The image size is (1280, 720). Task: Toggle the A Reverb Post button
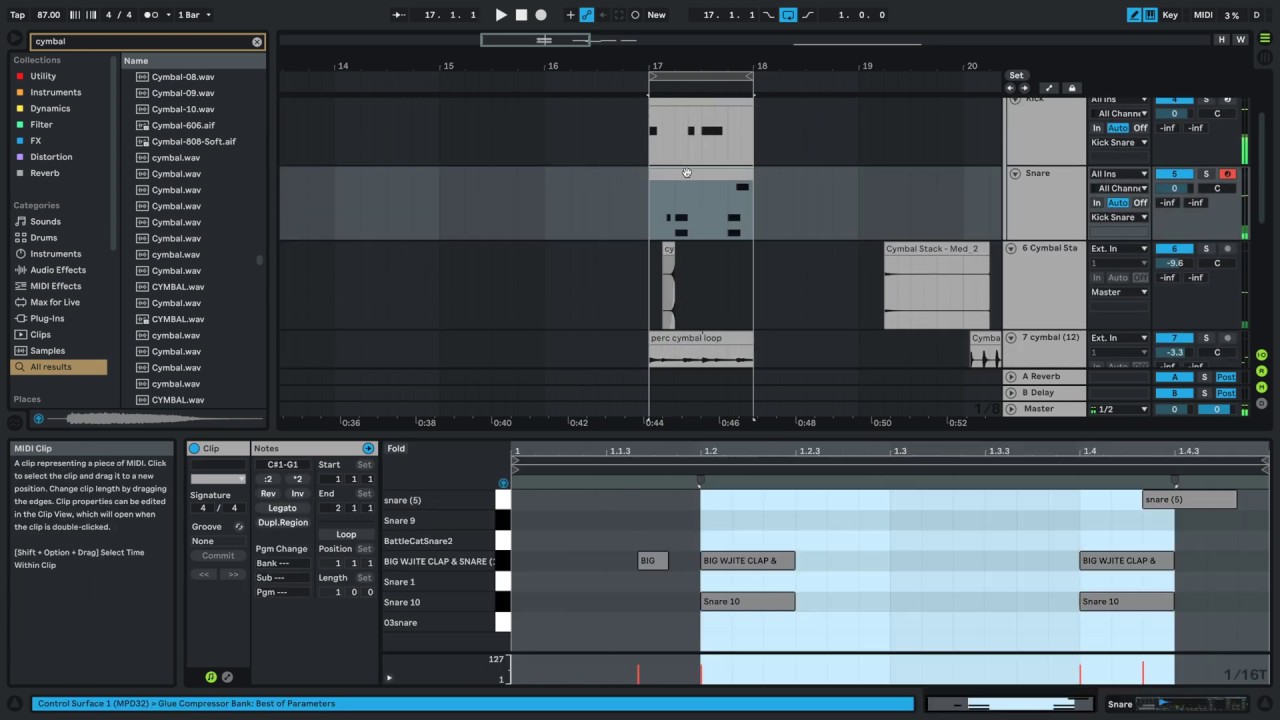(1226, 377)
